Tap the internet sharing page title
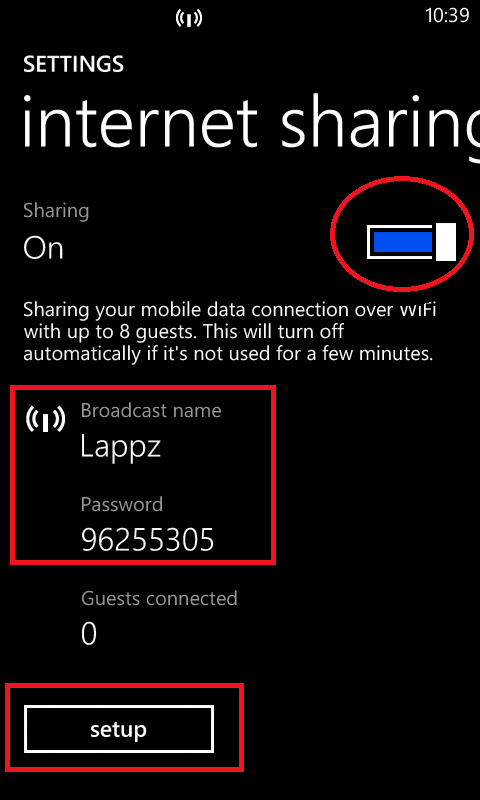 click(251, 124)
